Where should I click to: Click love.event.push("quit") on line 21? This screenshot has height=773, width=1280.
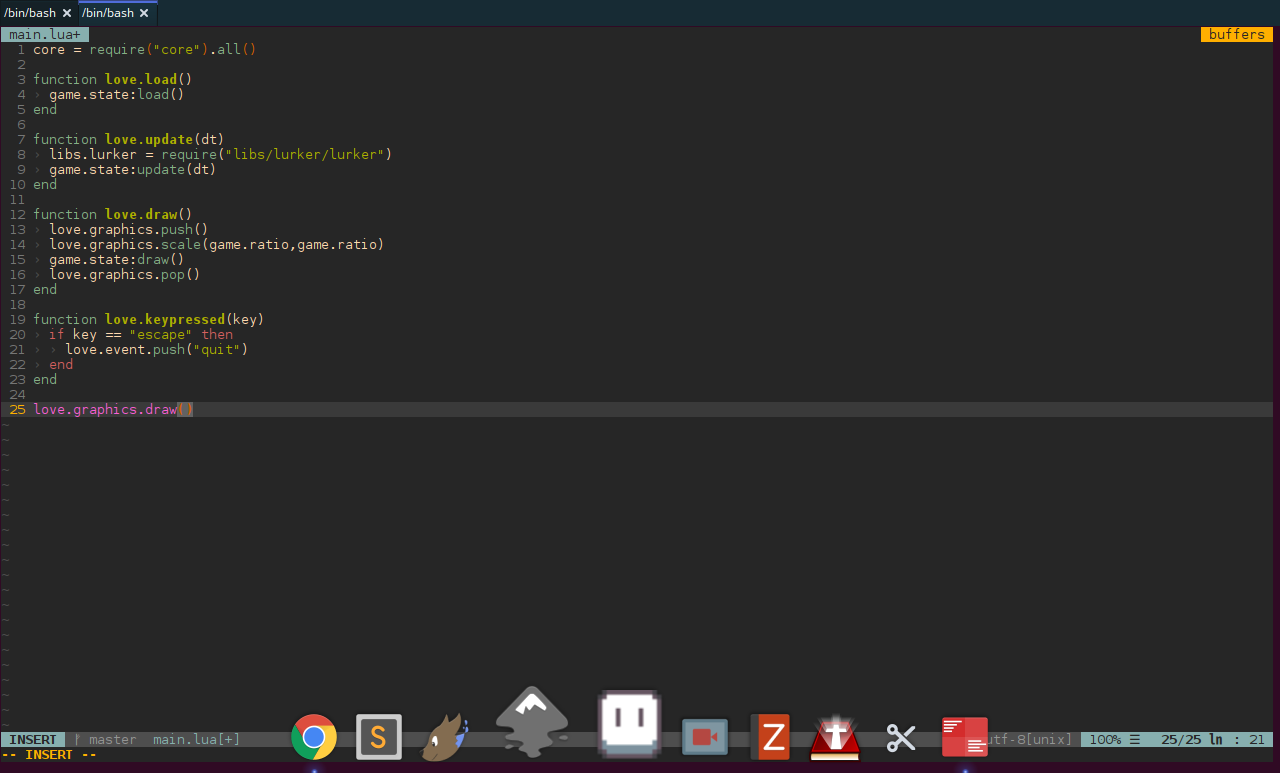point(157,349)
